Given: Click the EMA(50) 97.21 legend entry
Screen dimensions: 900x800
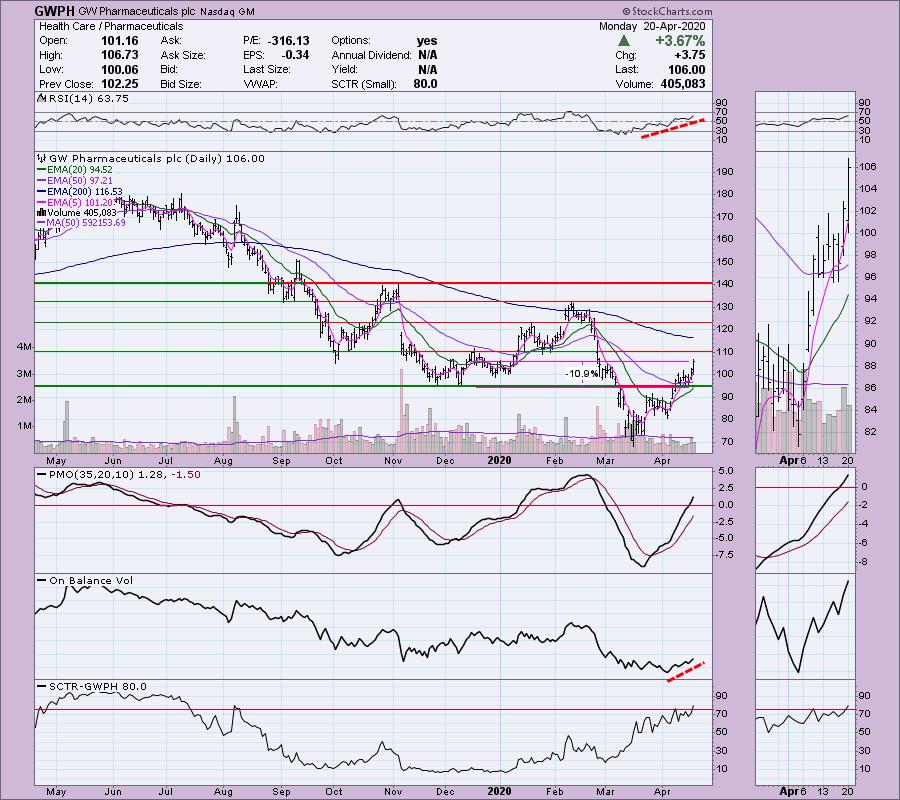Looking at the screenshot, I should [x=80, y=181].
